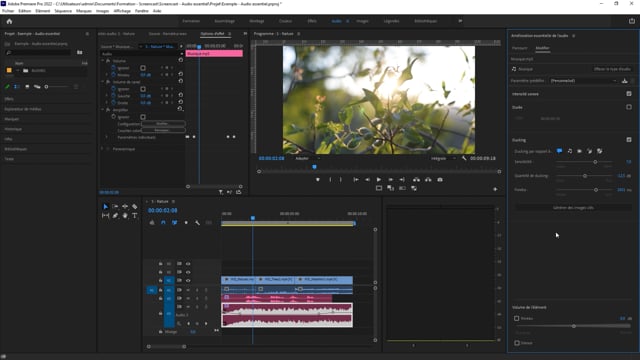Click Effacer le type d'audio button
The height and width of the screenshot is (360, 640).
coord(612,69)
